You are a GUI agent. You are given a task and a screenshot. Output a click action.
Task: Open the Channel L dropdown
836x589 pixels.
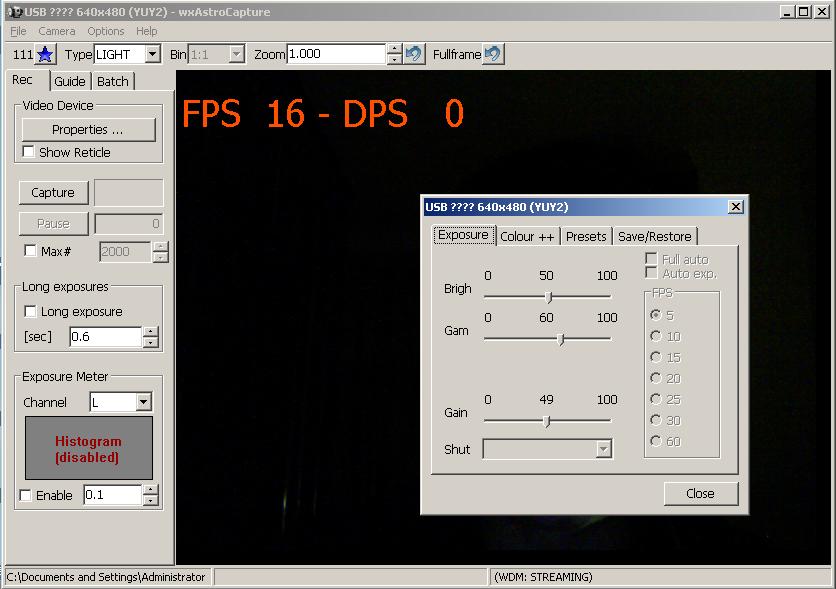(x=143, y=402)
